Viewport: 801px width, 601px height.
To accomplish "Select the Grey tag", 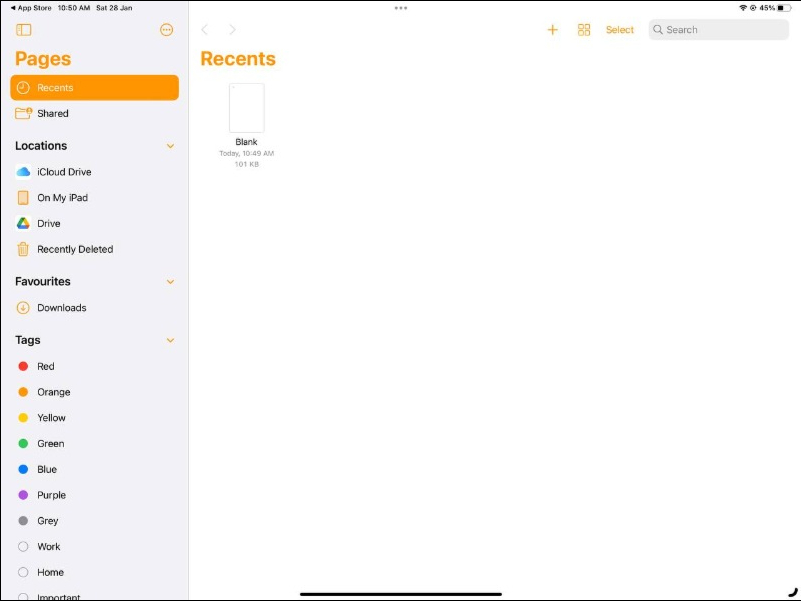I will click(95, 521).
